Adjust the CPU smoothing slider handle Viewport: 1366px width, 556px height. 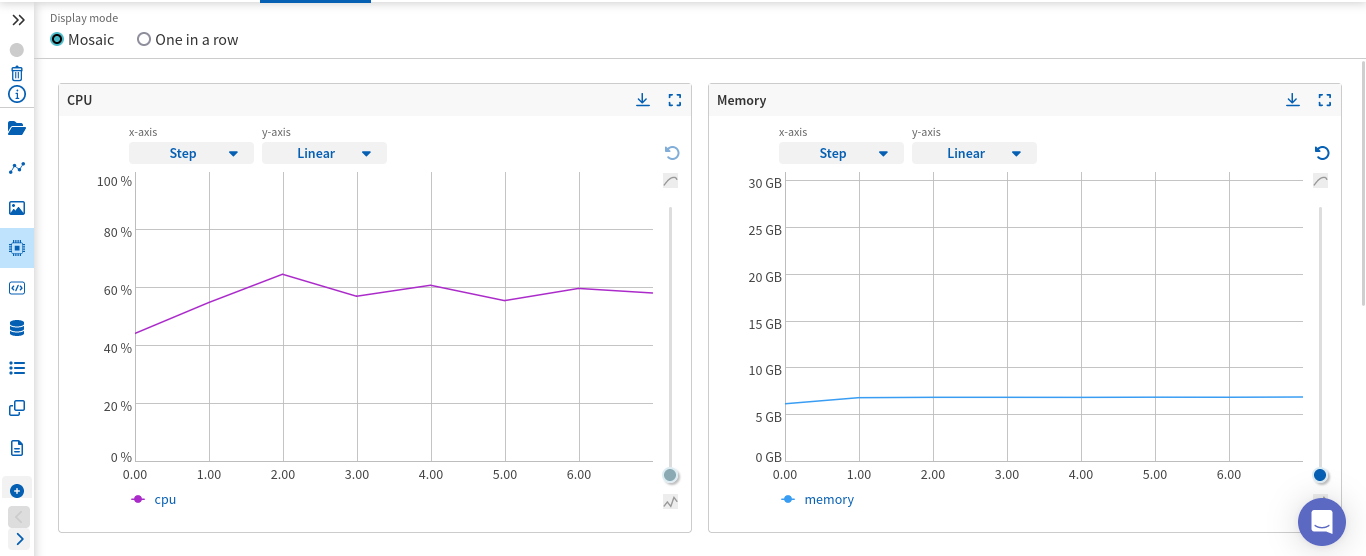[x=671, y=475]
